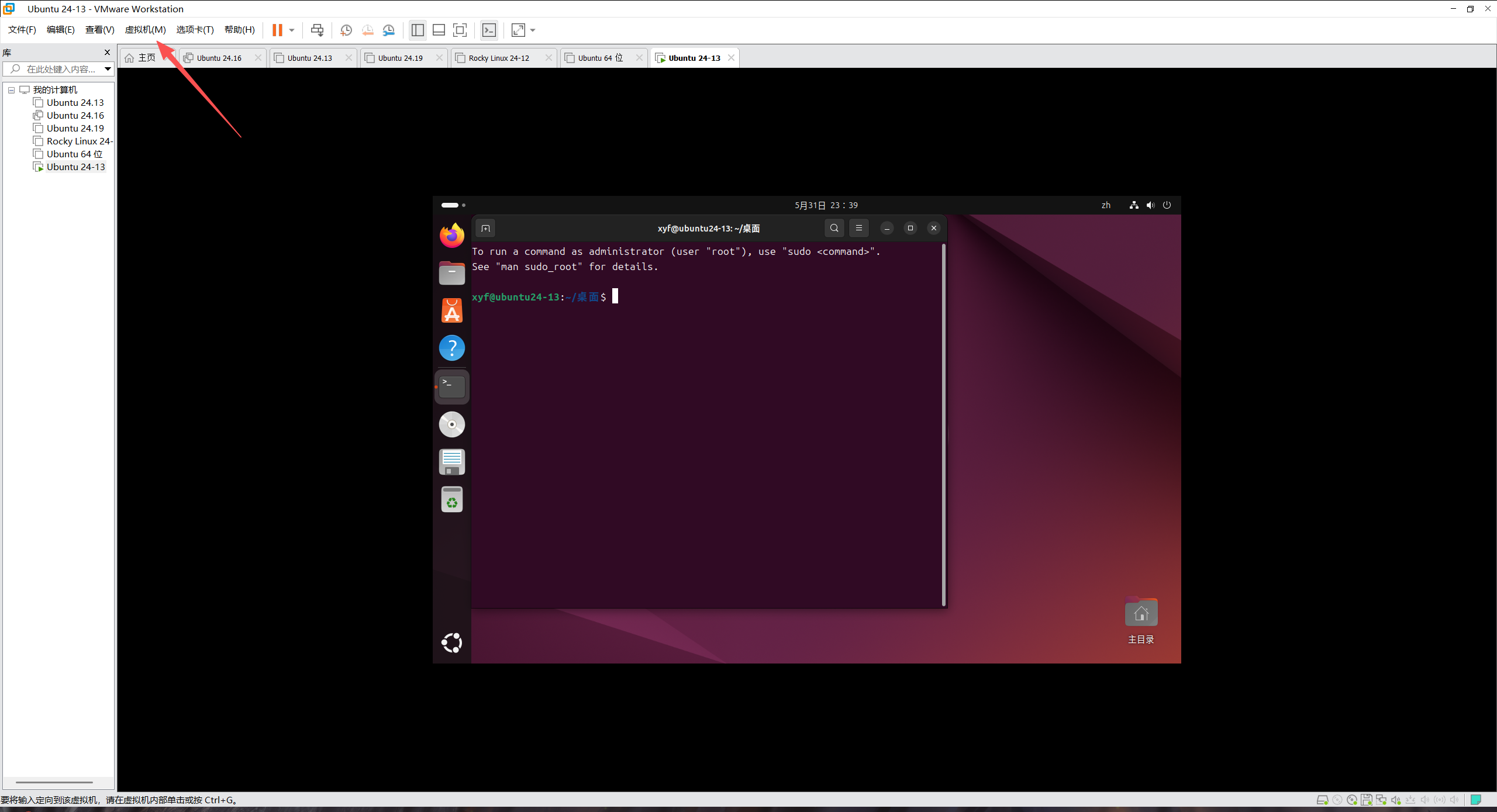This screenshot has width=1497, height=812.
Task: Show applications via the Ubuntu logo button
Action: tap(452, 642)
